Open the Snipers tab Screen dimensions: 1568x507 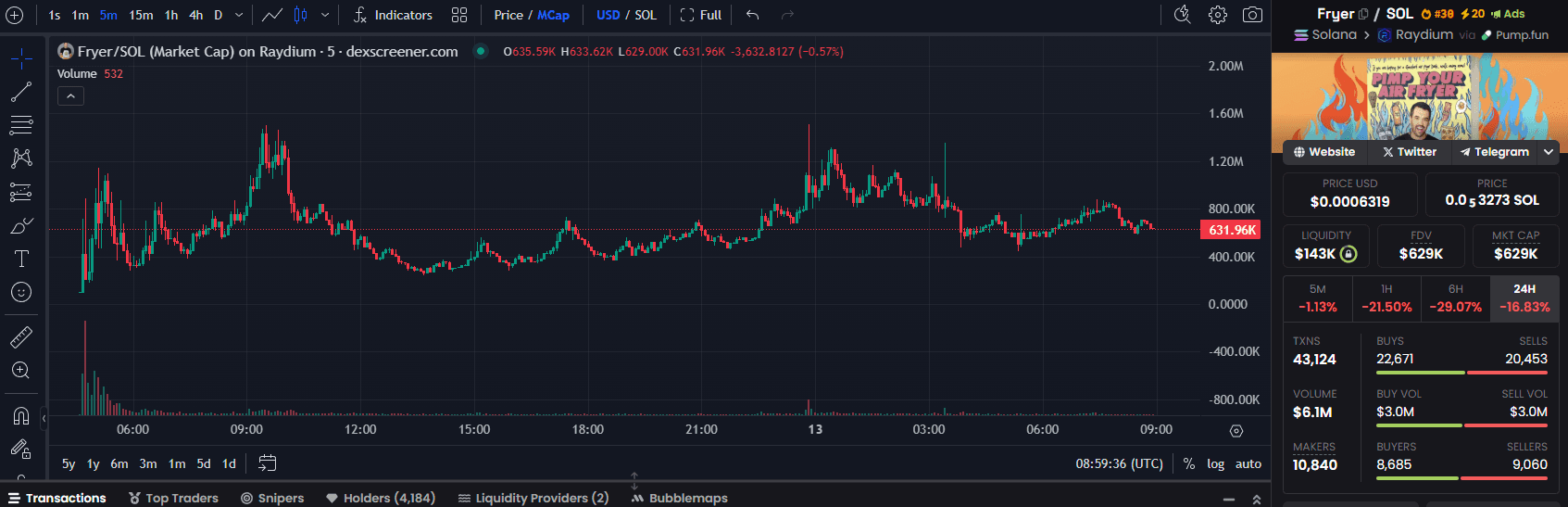click(272, 498)
